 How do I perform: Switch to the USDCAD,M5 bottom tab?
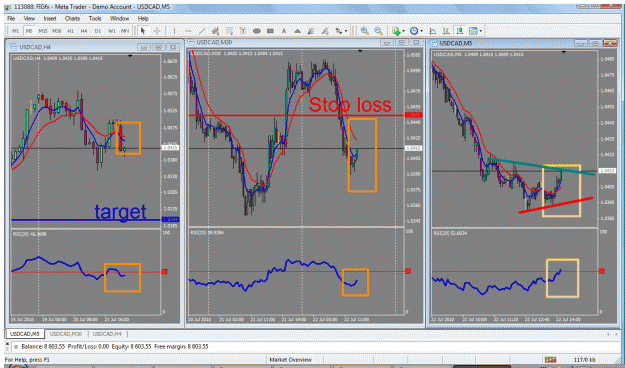(25, 334)
